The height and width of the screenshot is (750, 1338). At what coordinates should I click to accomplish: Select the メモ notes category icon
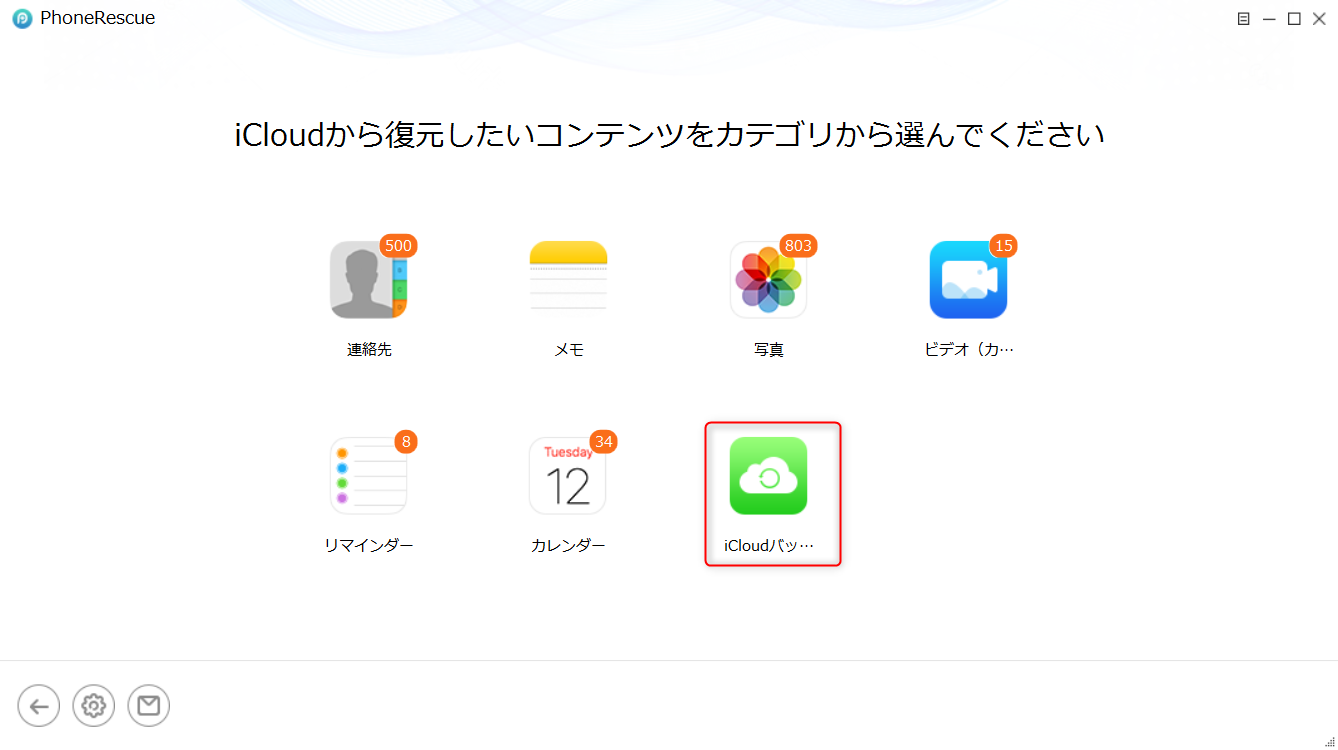568,280
